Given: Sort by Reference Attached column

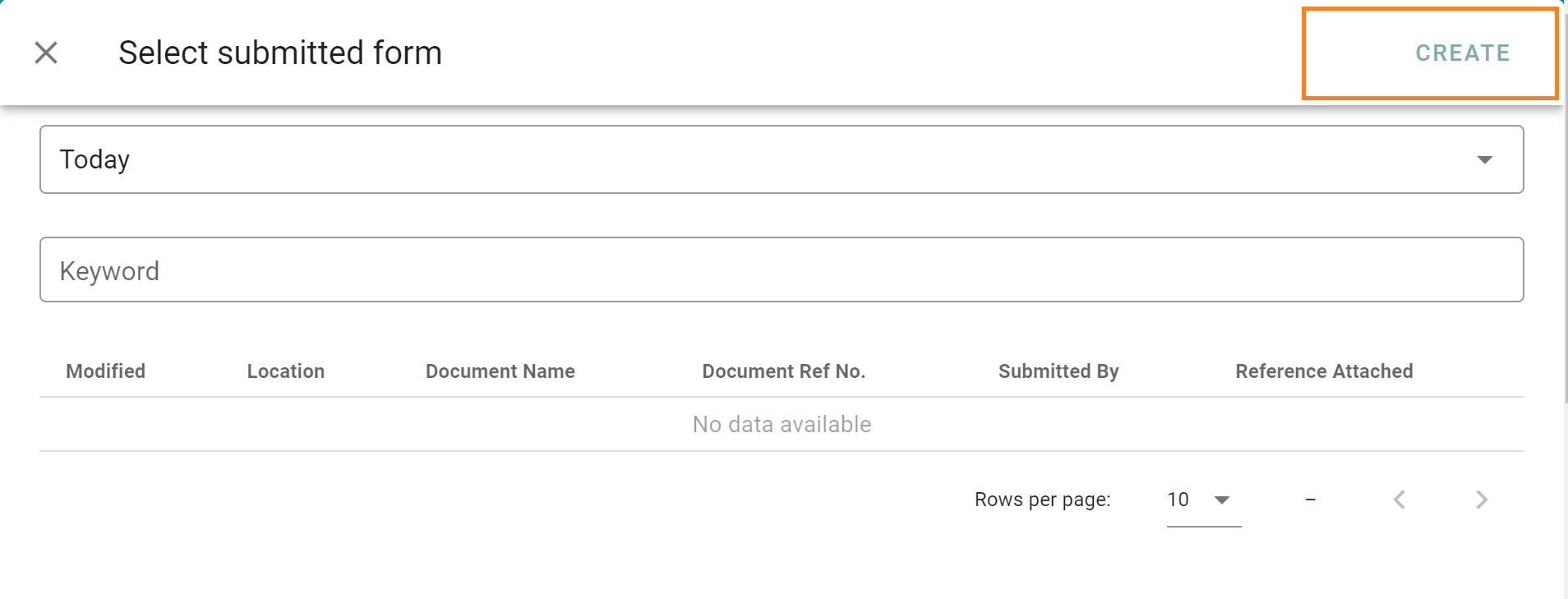Looking at the screenshot, I should click(x=1324, y=371).
